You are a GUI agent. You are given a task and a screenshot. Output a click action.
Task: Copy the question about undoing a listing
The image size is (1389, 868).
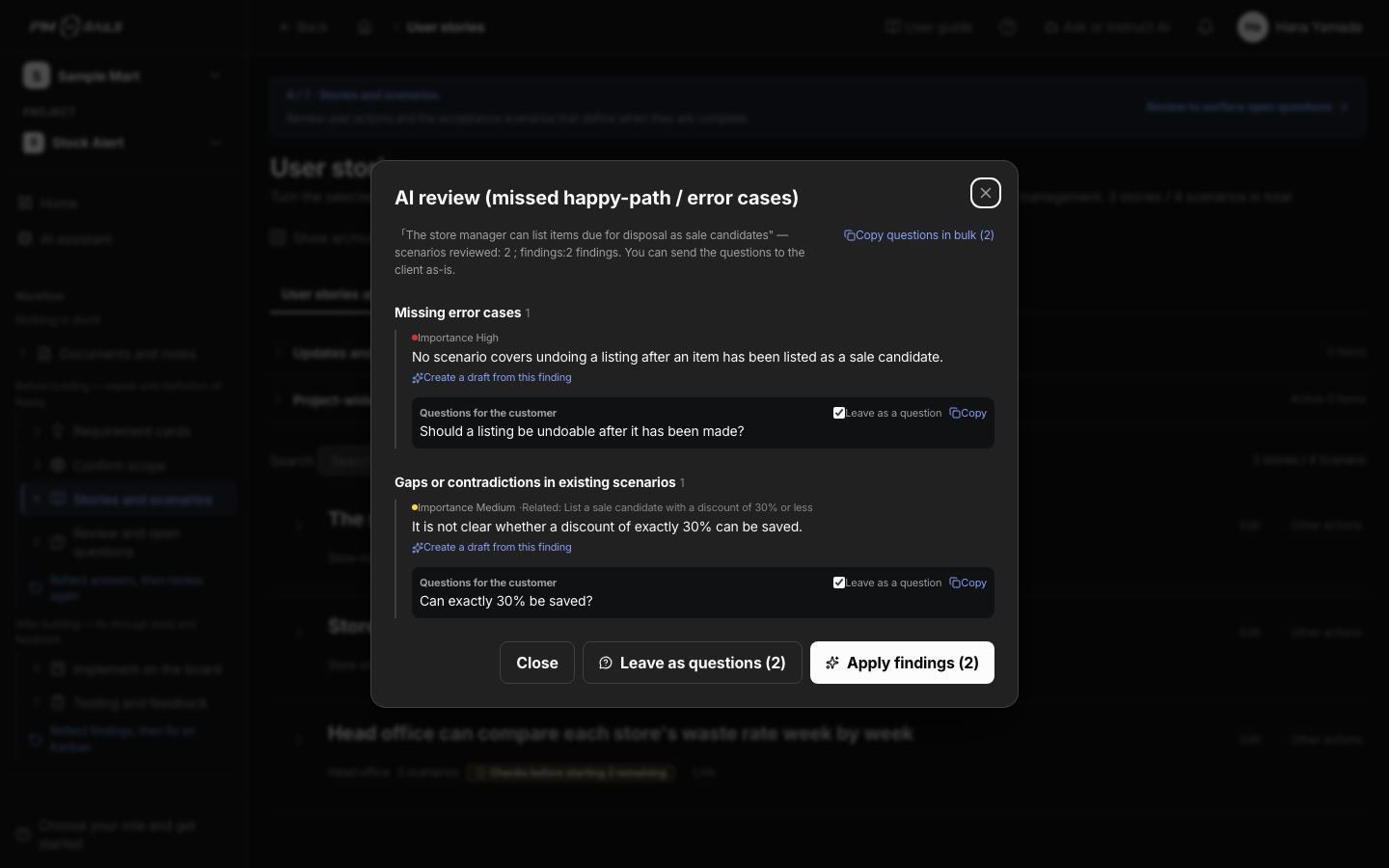[967, 413]
